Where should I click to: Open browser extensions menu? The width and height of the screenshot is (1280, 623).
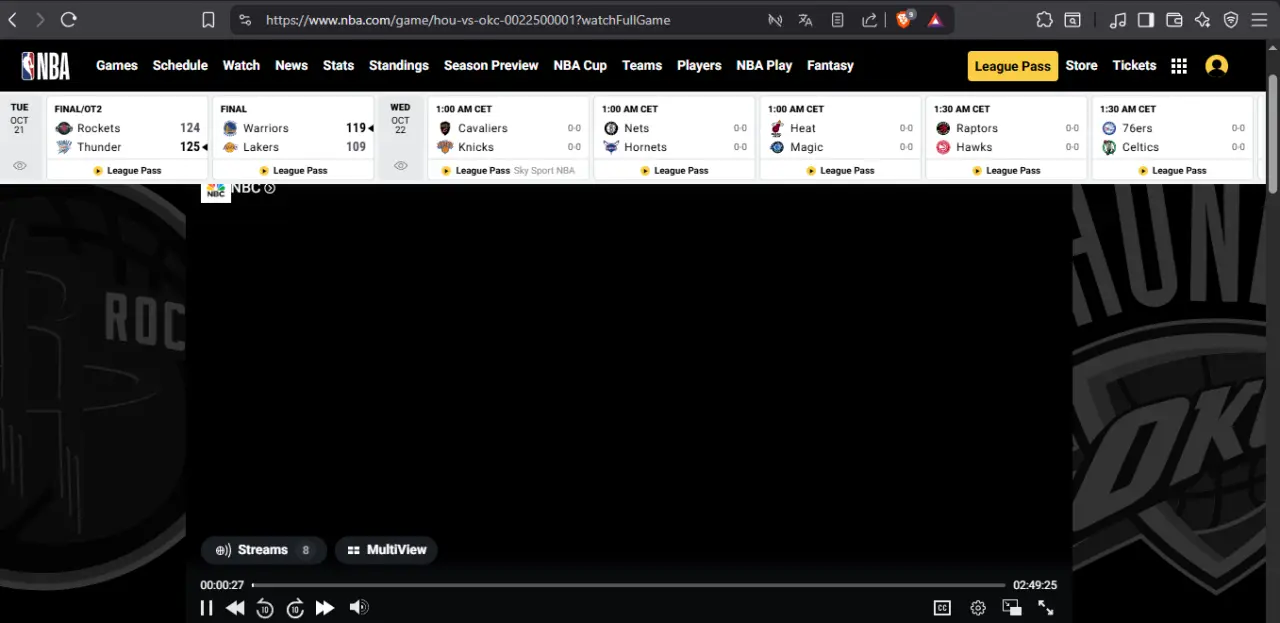1044,20
